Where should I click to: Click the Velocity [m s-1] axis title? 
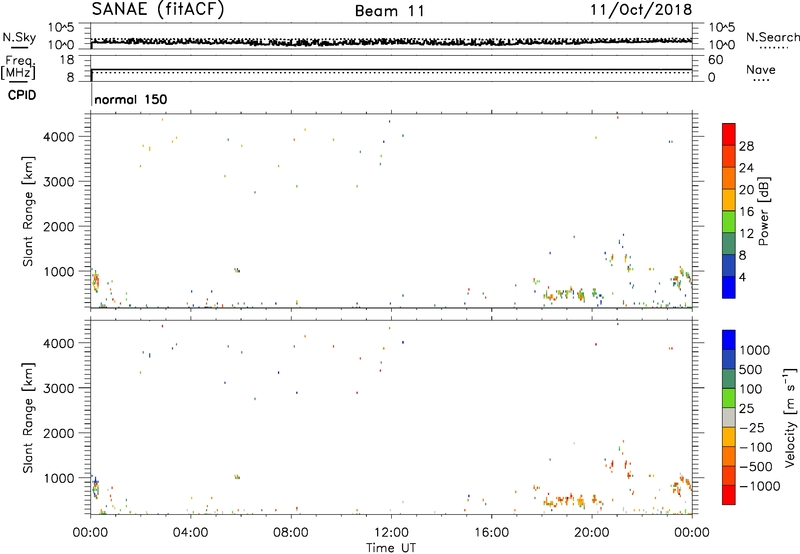(x=790, y=417)
